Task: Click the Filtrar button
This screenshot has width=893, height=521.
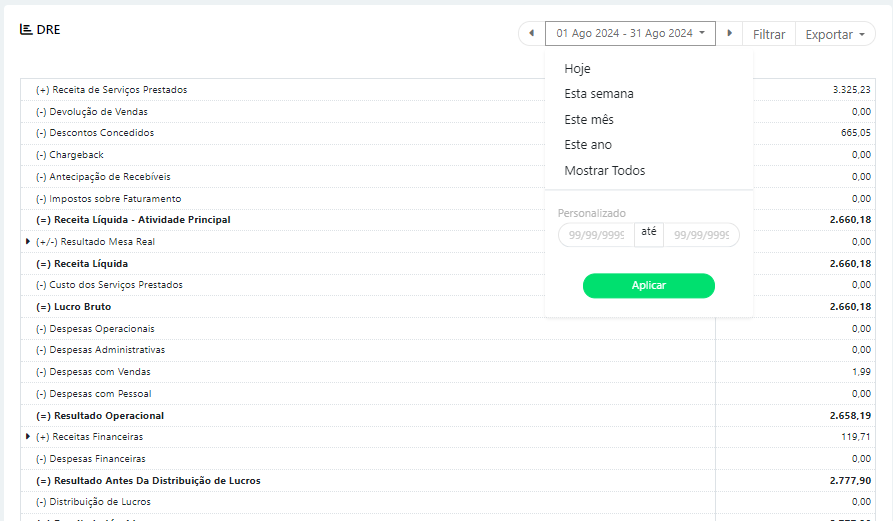Action: tap(769, 34)
